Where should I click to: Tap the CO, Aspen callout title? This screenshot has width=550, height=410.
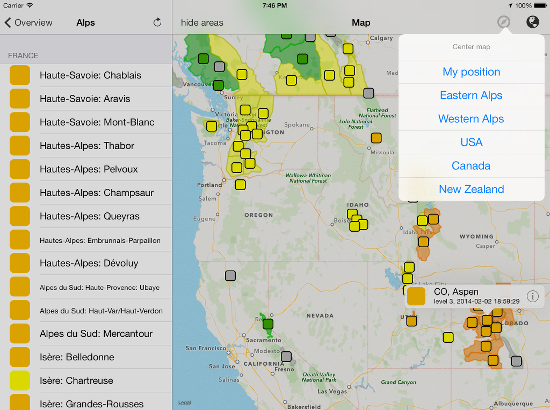[x=456, y=292]
